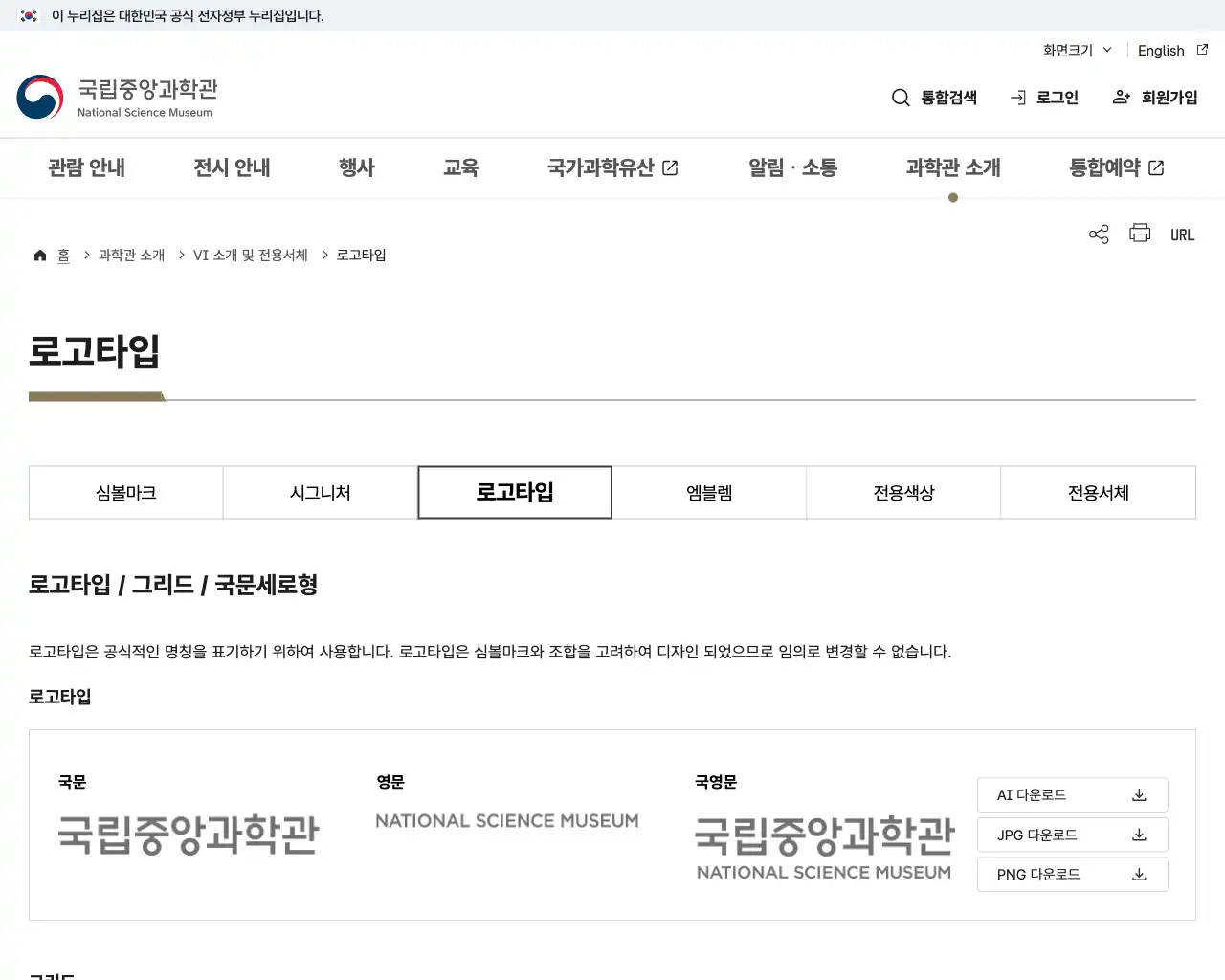The image size is (1225, 980).
Task: Open the share icon near the breadcrumb
Action: coord(1098,233)
